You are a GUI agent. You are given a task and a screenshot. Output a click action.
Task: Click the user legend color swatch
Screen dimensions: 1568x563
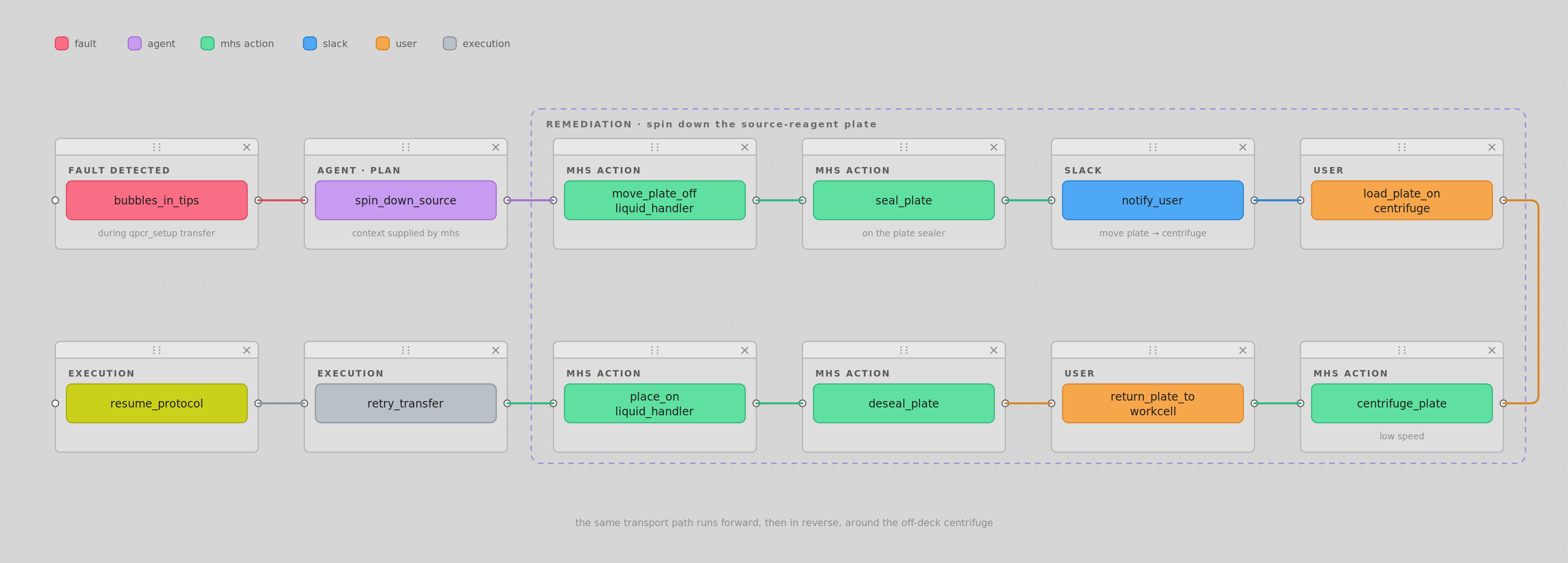(383, 43)
